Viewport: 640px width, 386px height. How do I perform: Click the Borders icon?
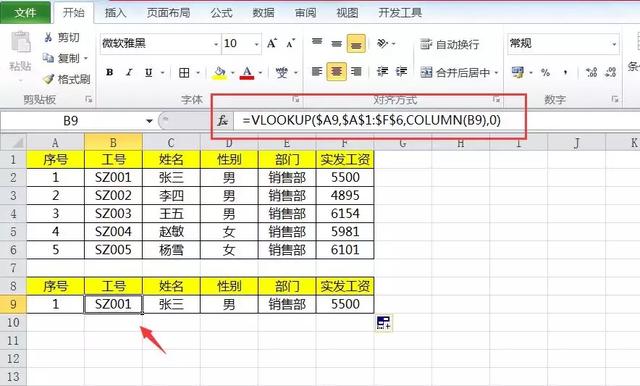[184, 73]
